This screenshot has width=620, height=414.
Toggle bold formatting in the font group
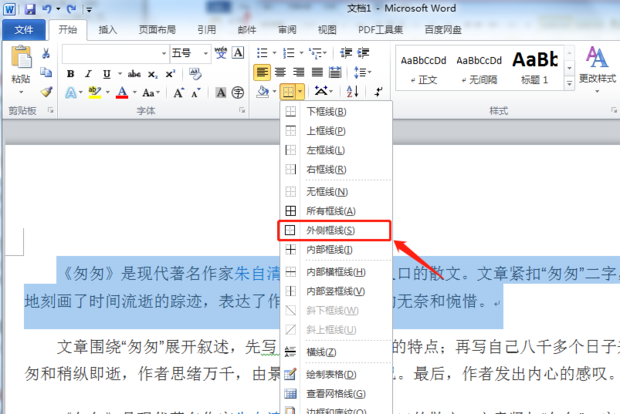(70, 73)
